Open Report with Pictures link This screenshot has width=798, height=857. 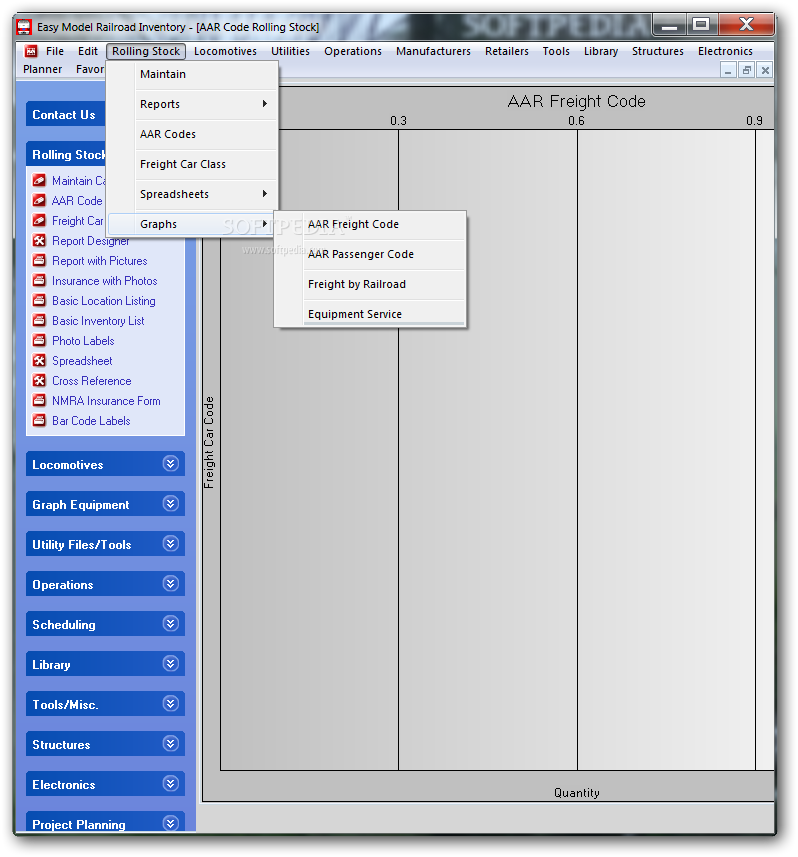tap(99, 261)
